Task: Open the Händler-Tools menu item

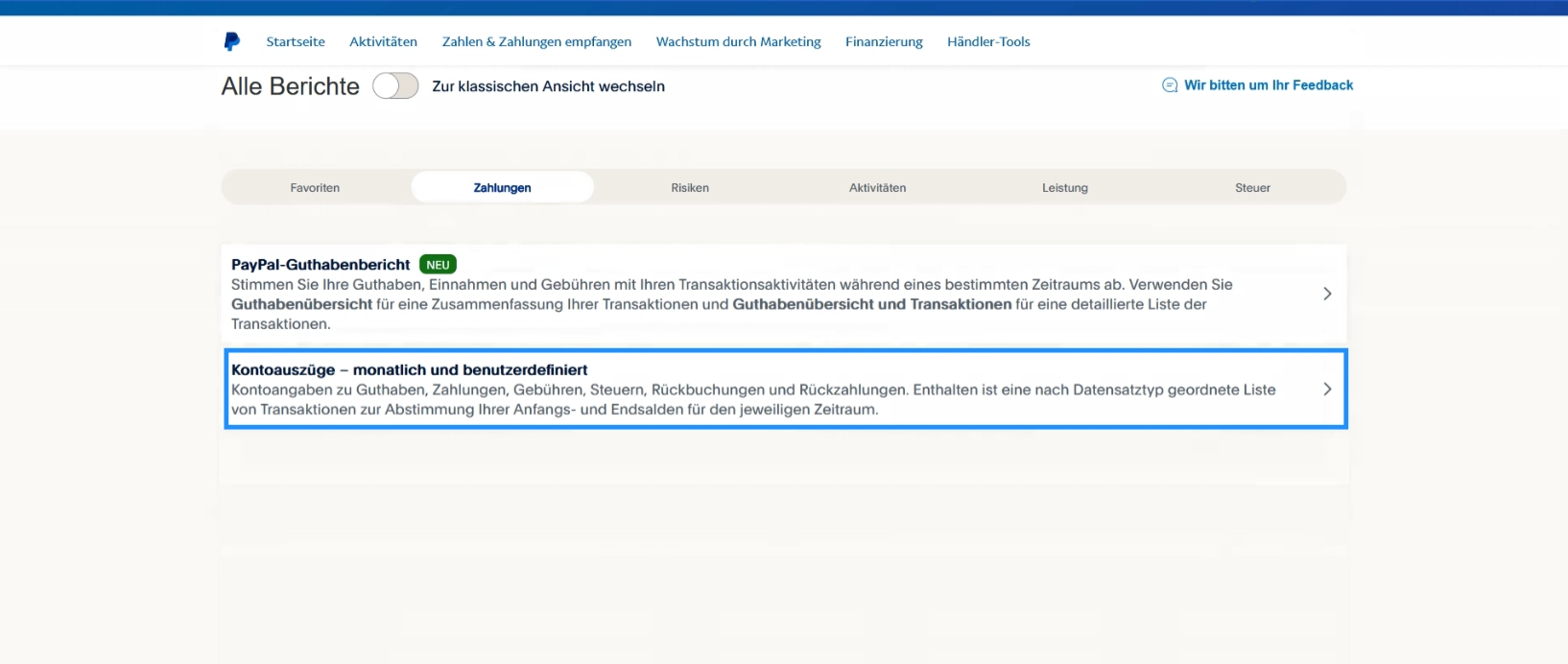Action: (x=988, y=41)
